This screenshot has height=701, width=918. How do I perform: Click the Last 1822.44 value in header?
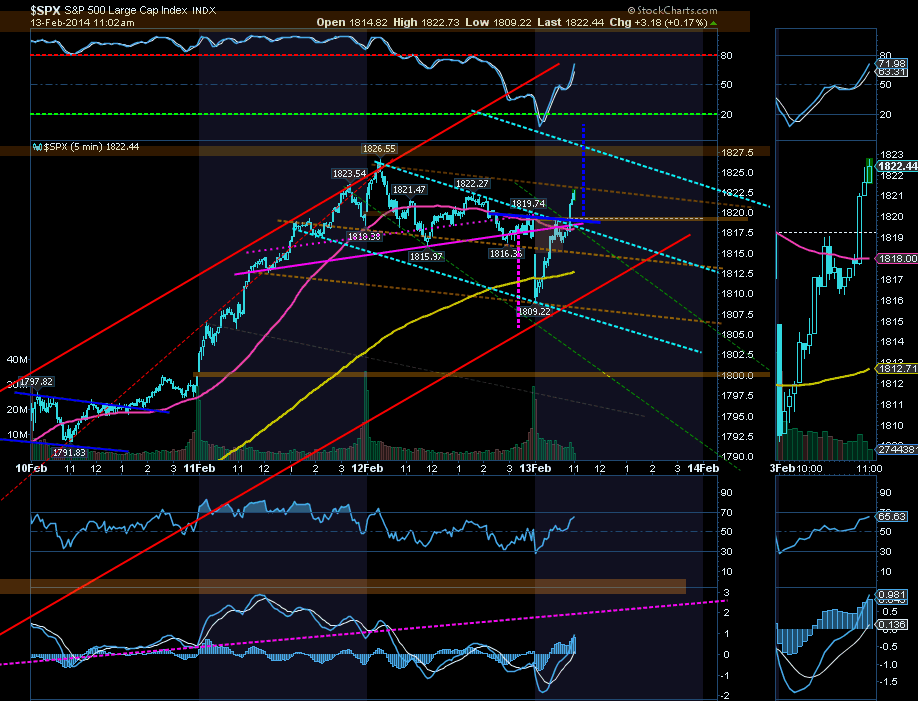[x=570, y=22]
